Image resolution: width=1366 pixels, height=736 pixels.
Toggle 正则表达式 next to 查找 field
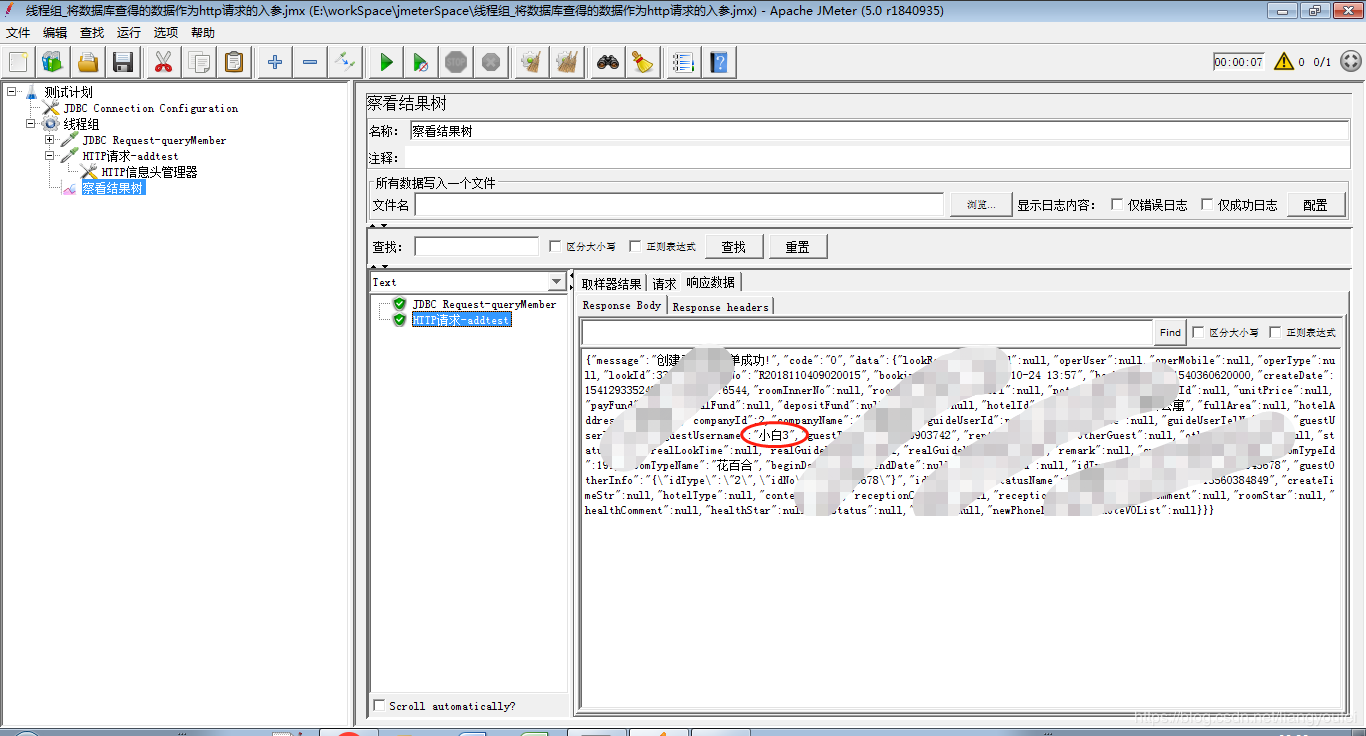[635, 246]
